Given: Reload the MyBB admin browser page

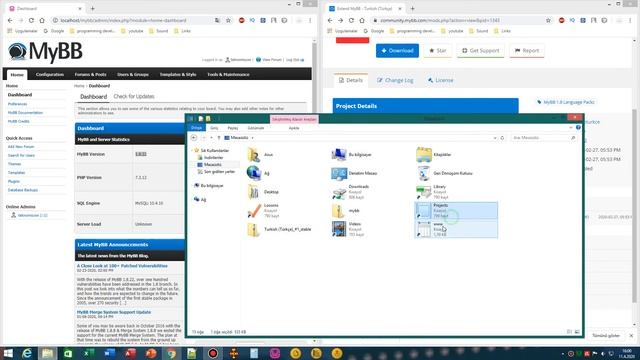Looking at the screenshot, I should [31, 20].
